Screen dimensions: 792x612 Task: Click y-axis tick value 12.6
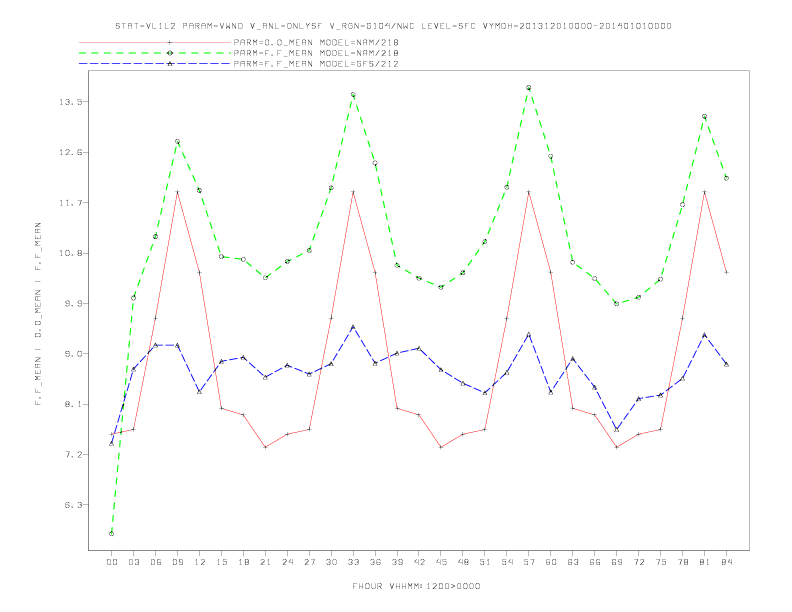pyautogui.click(x=71, y=152)
